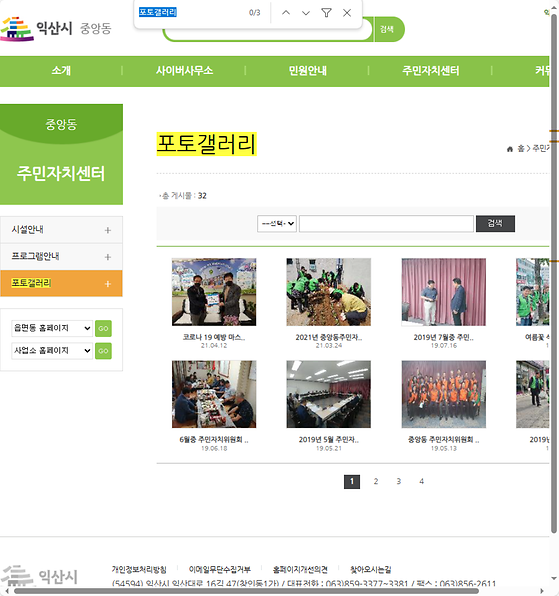Open the 2019년 7월중 주민 photo thumbnail
This screenshot has height=596, width=559.
click(443, 292)
